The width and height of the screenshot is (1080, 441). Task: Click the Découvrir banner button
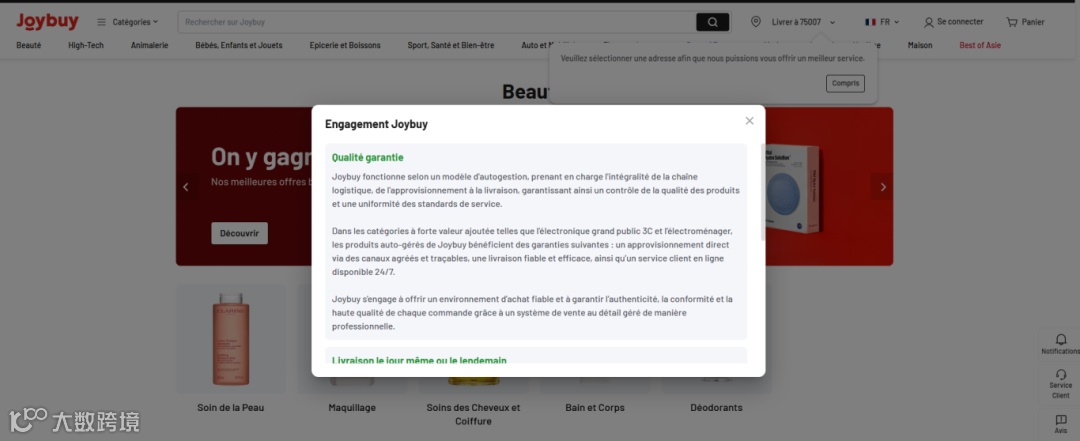pos(240,234)
